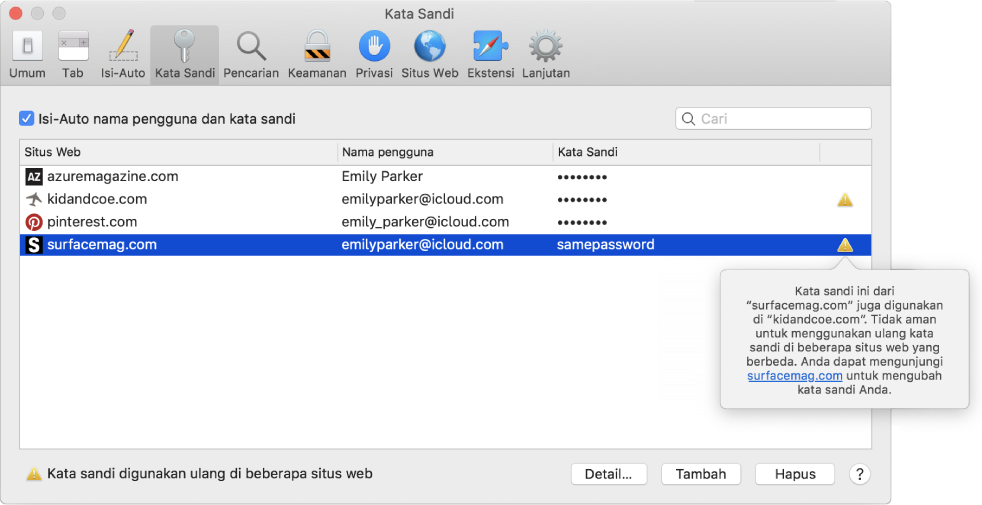Open the Isi-Auto pencil pane
The width and height of the screenshot is (982, 505).
[x=123, y=55]
